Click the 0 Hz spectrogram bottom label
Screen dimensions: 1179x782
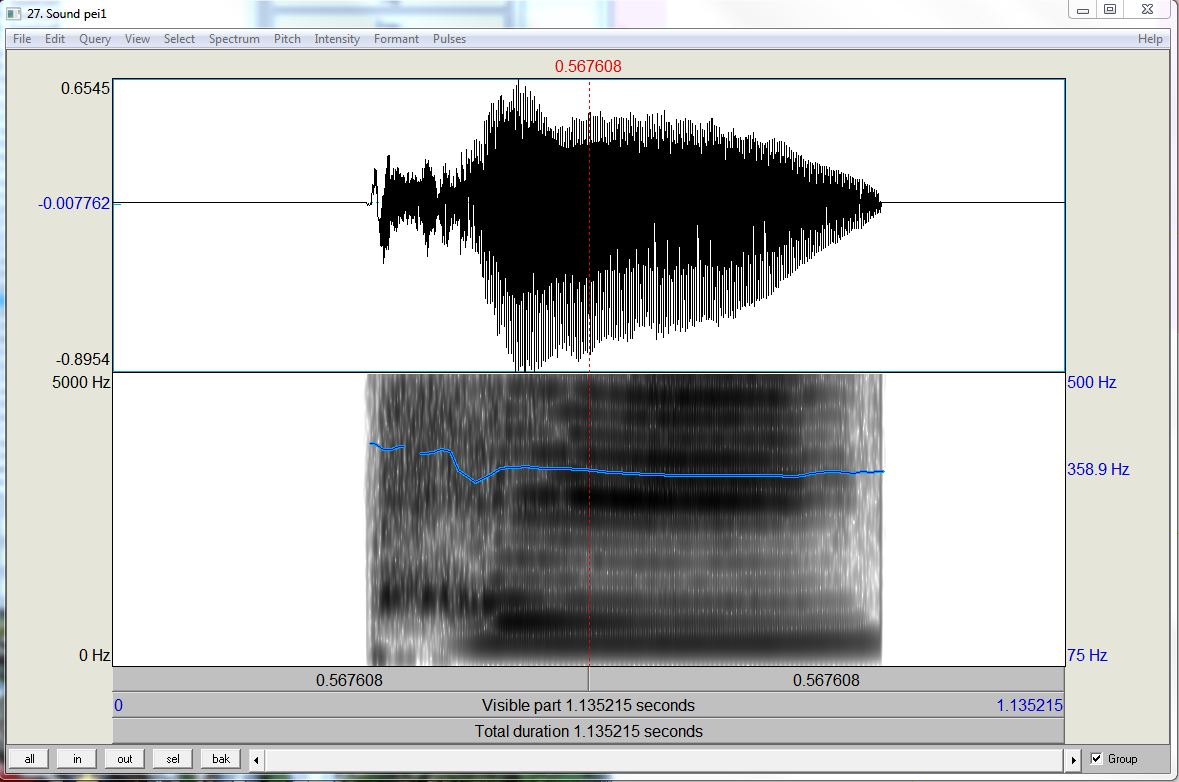click(95, 655)
